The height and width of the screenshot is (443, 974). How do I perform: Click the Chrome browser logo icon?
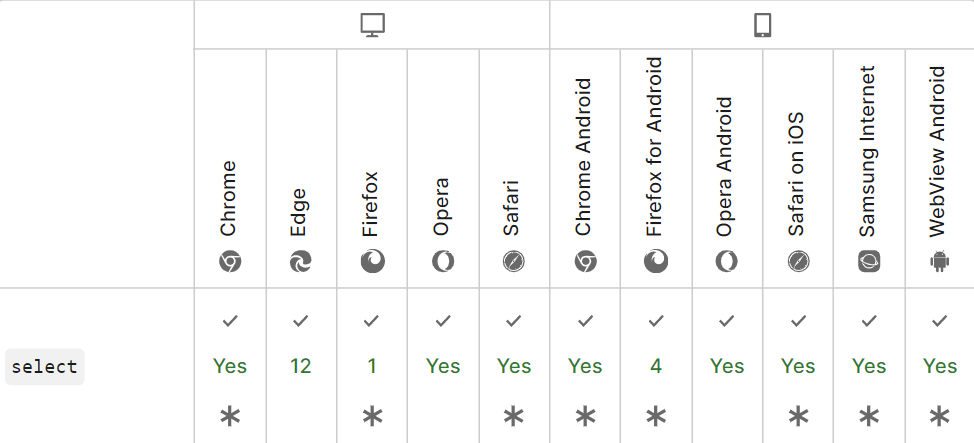point(230,262)
